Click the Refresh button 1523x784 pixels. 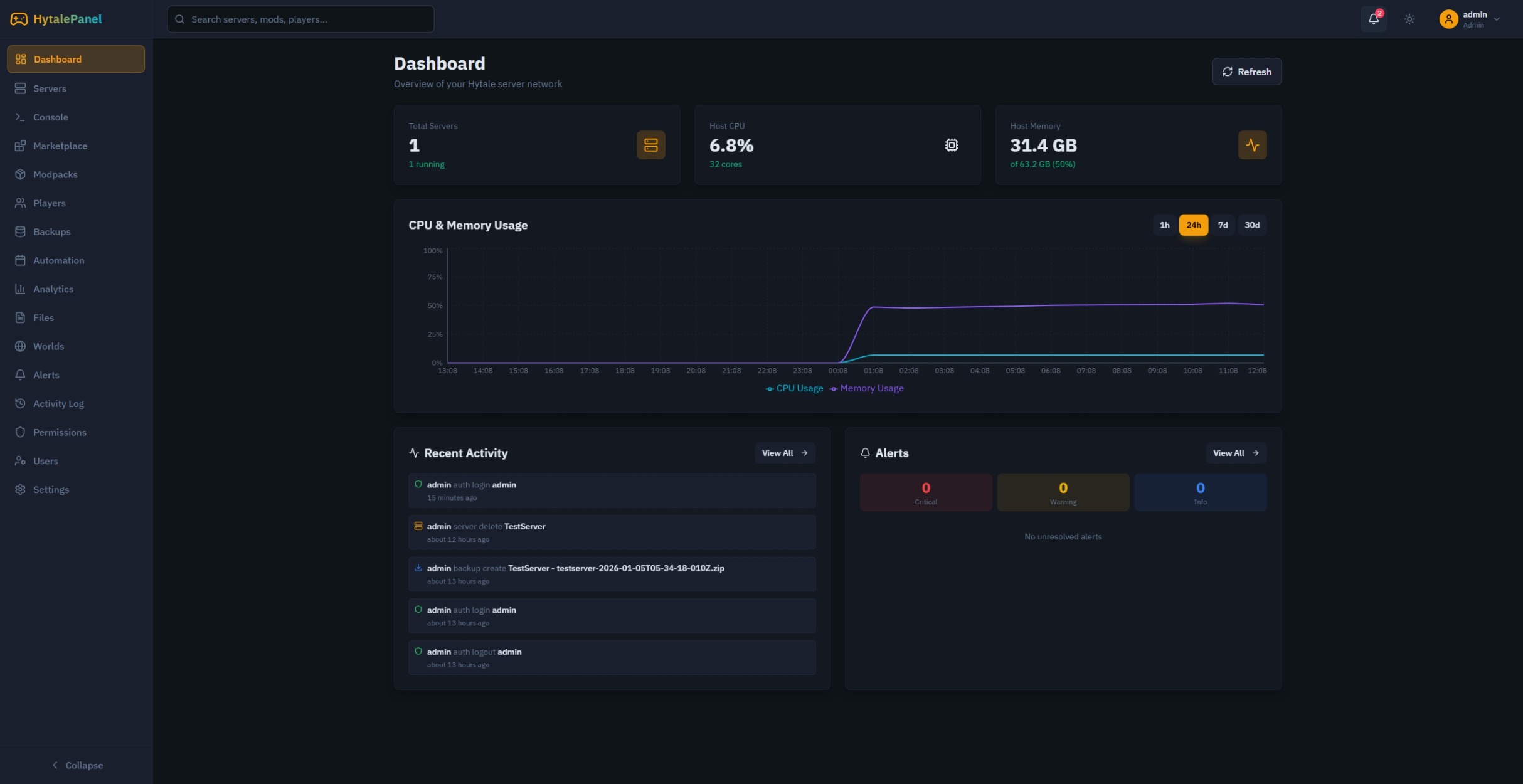[x=1246, y=71]
